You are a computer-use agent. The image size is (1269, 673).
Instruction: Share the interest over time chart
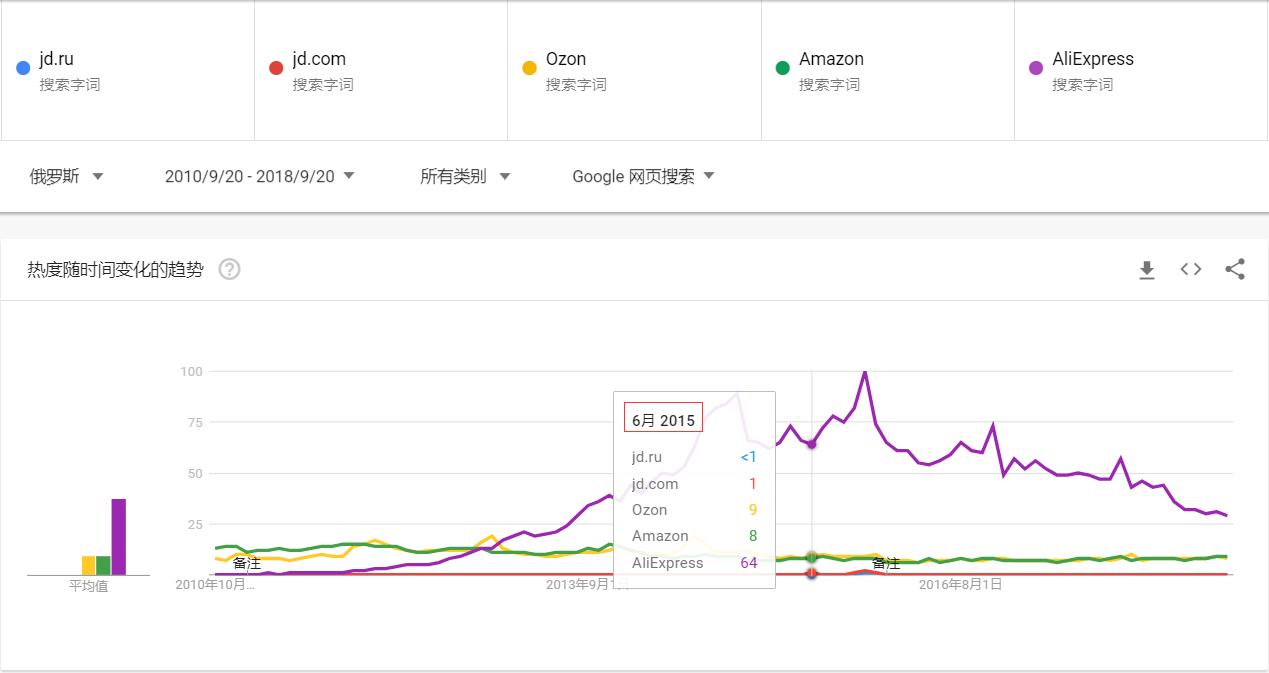coord(1235,270)
